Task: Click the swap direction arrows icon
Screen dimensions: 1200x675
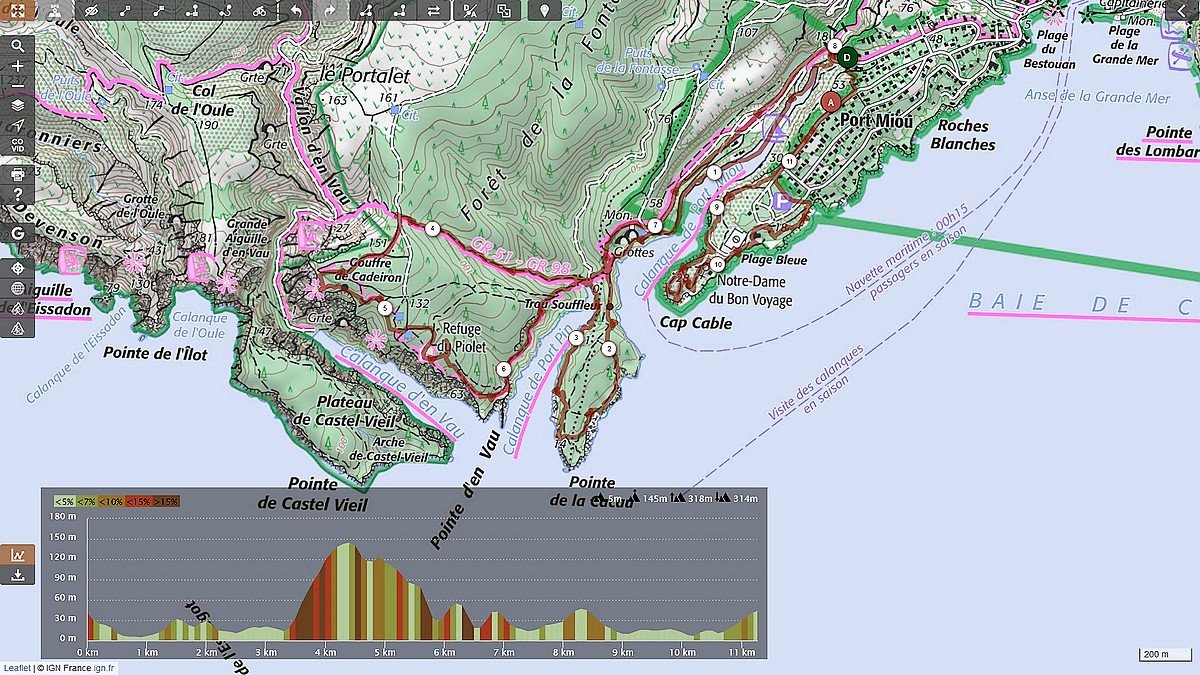Action: pos(433,10)
